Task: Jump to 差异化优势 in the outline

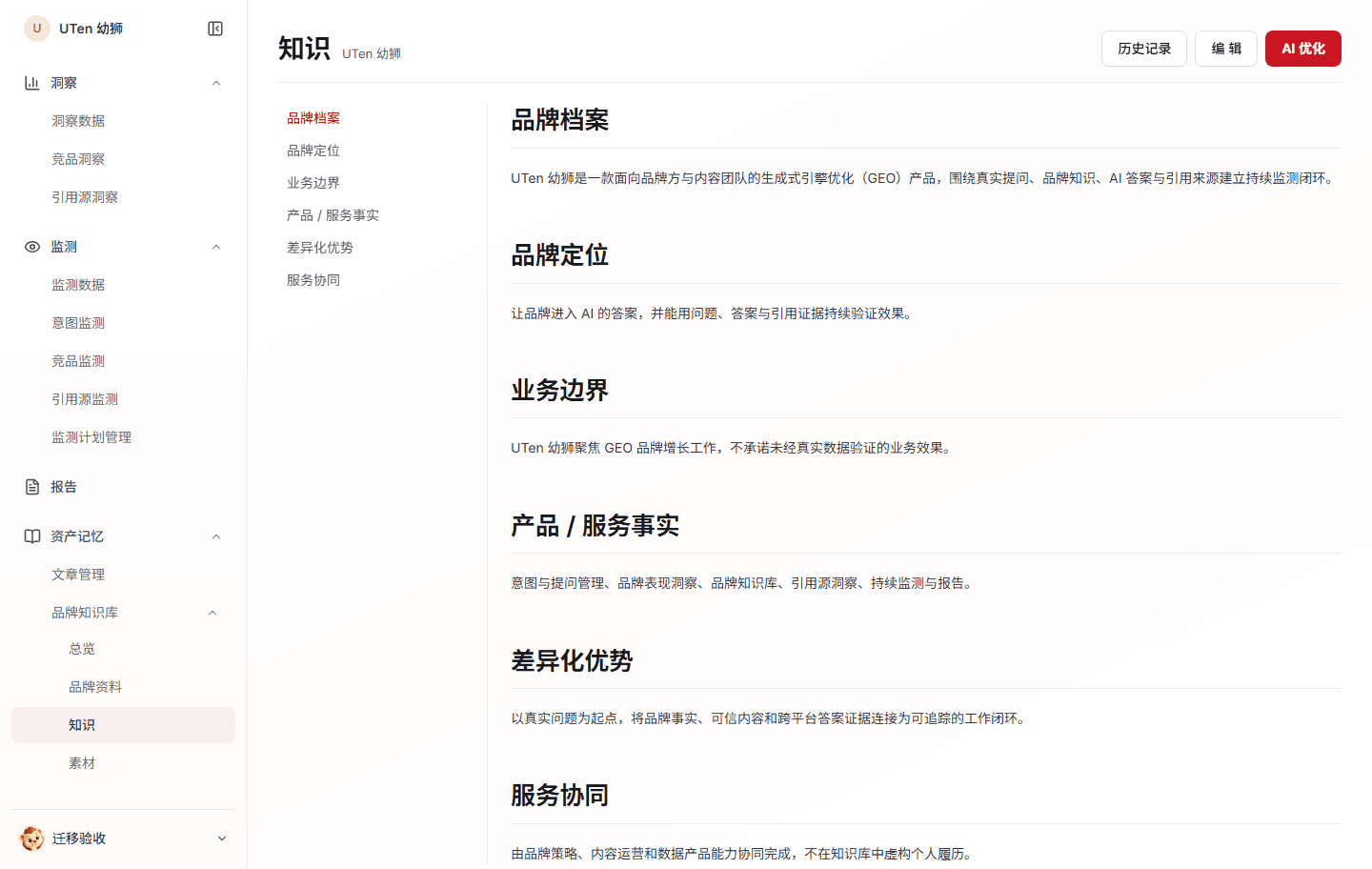Action: (x=320, y=248)
